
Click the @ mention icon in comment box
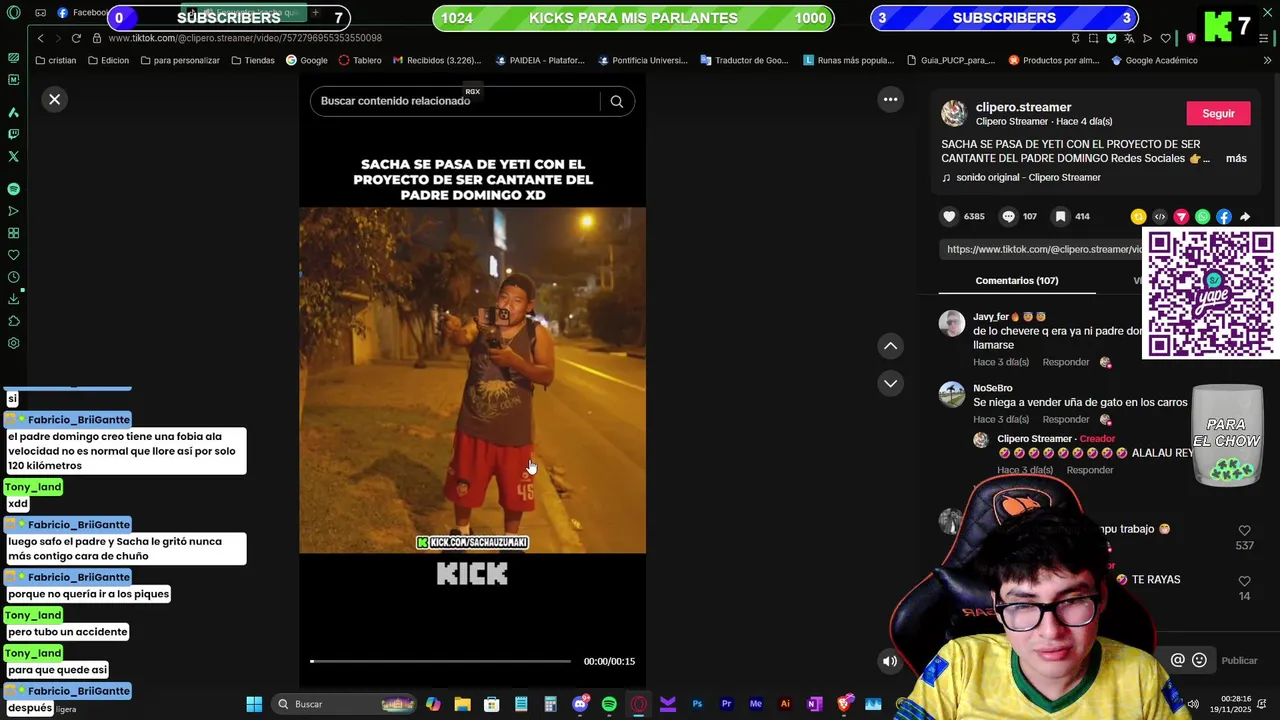tap(1177, 660)
